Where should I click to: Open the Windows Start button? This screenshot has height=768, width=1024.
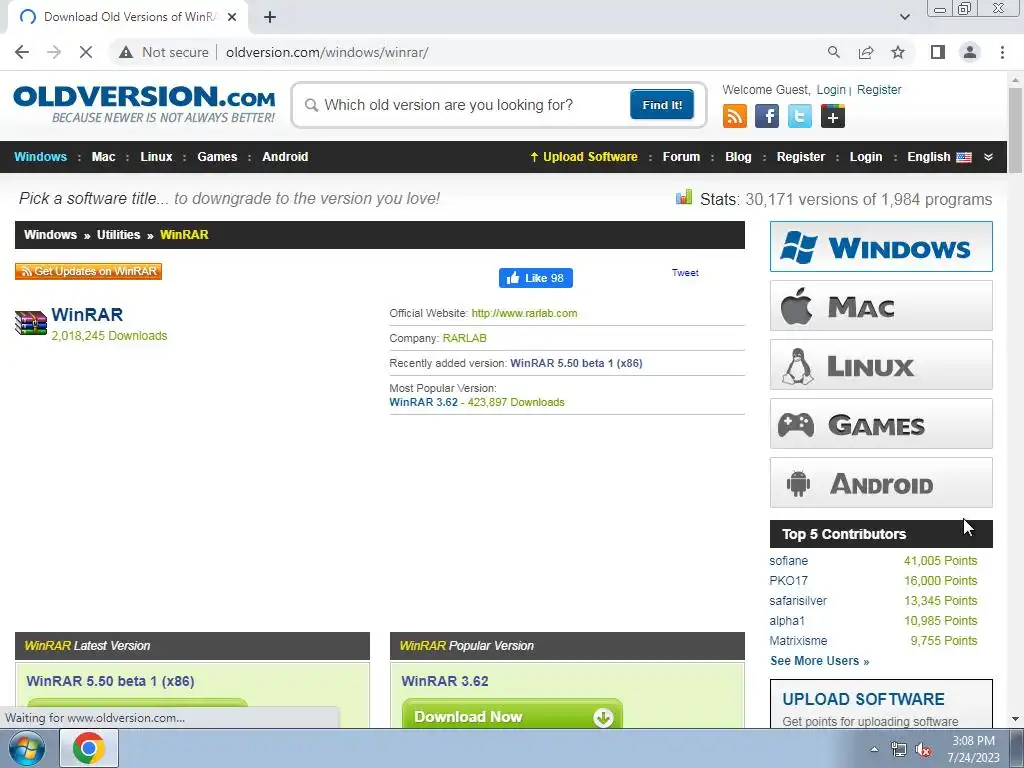26,748
